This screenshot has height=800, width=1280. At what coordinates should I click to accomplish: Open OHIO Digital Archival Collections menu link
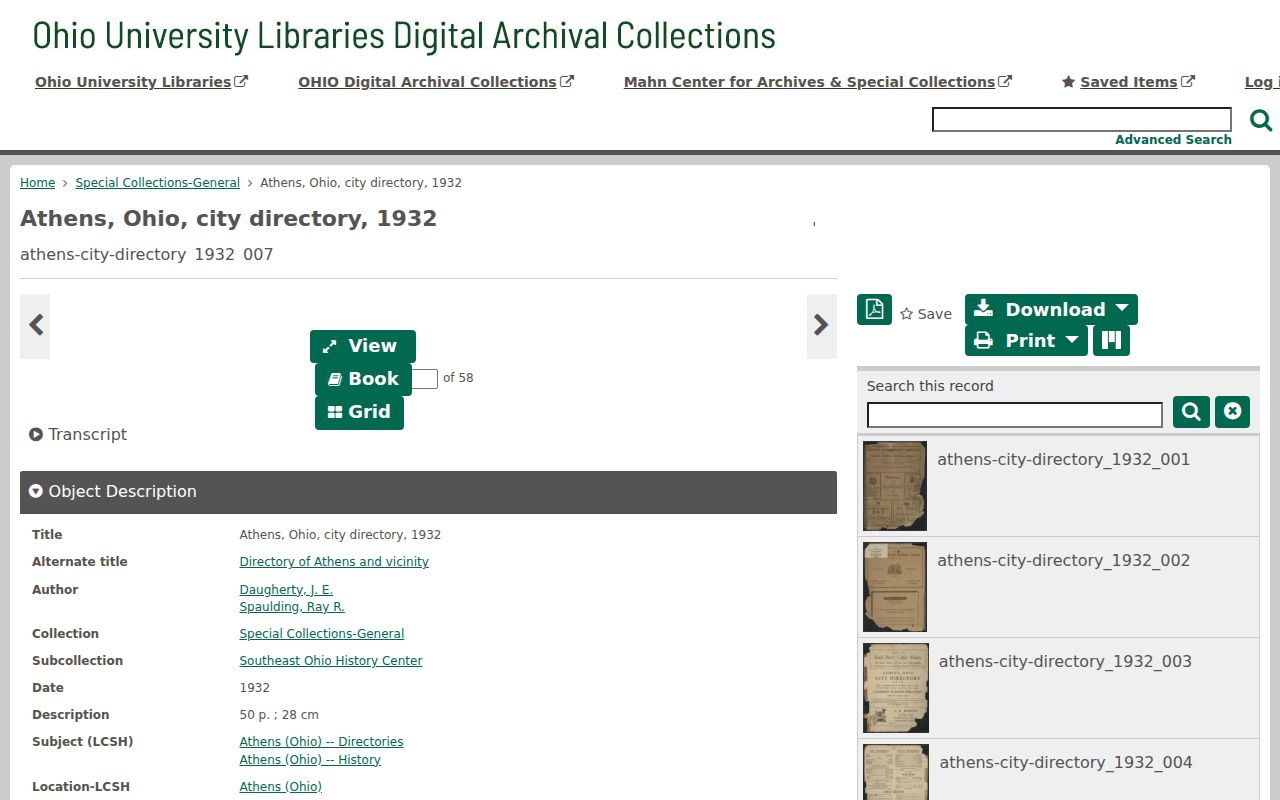[436, 82]
